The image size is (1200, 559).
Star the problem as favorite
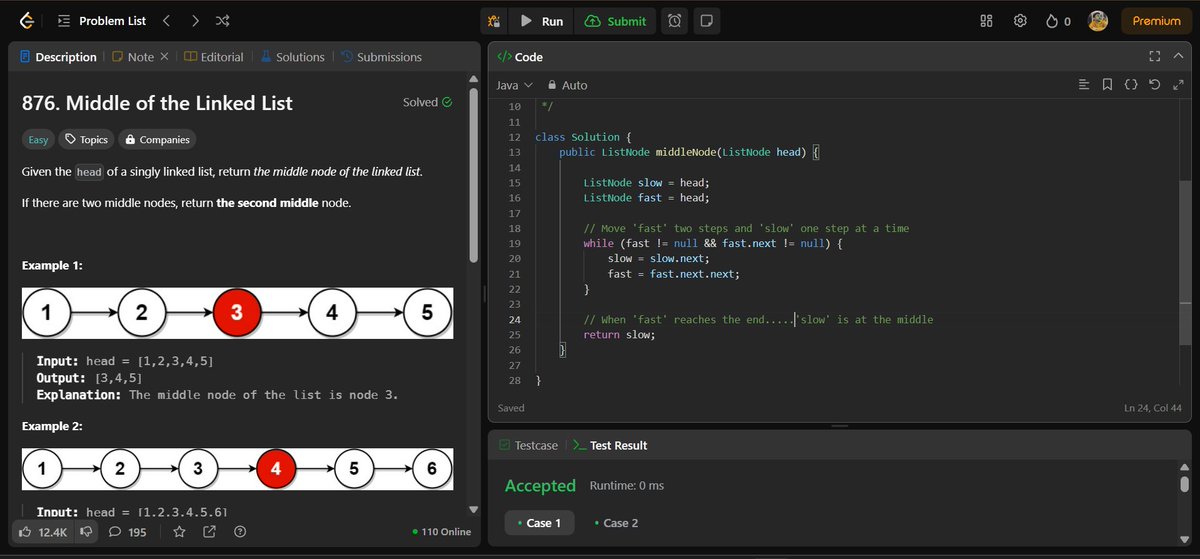coord(179,532)
